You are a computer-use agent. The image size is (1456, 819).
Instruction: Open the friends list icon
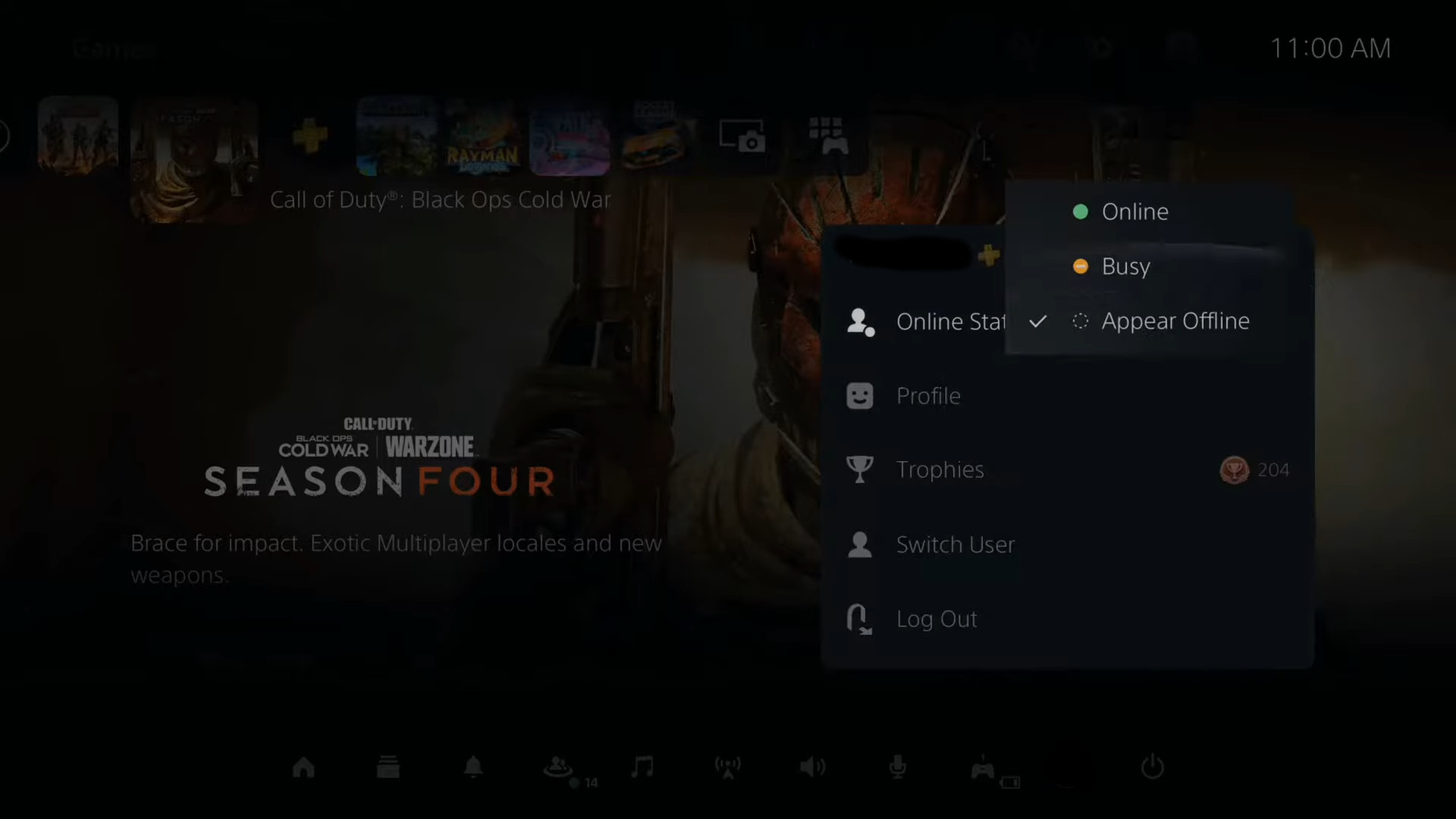[558, 766]
